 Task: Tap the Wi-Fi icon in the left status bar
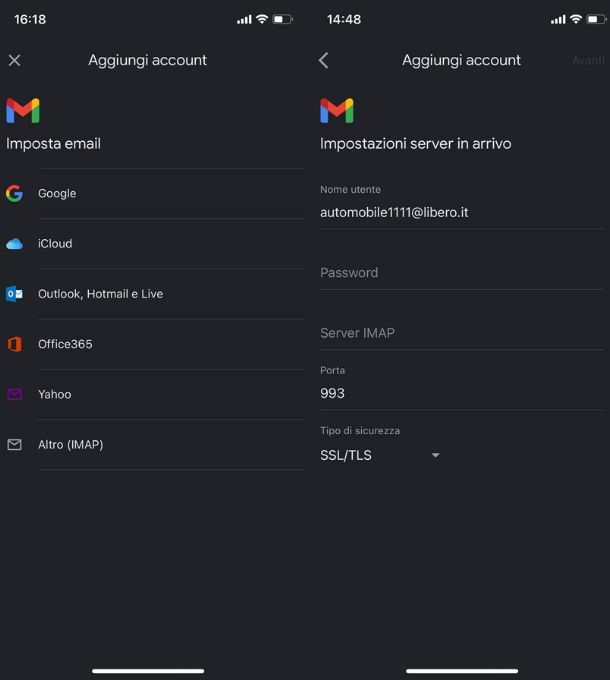(x=262, y=19)
